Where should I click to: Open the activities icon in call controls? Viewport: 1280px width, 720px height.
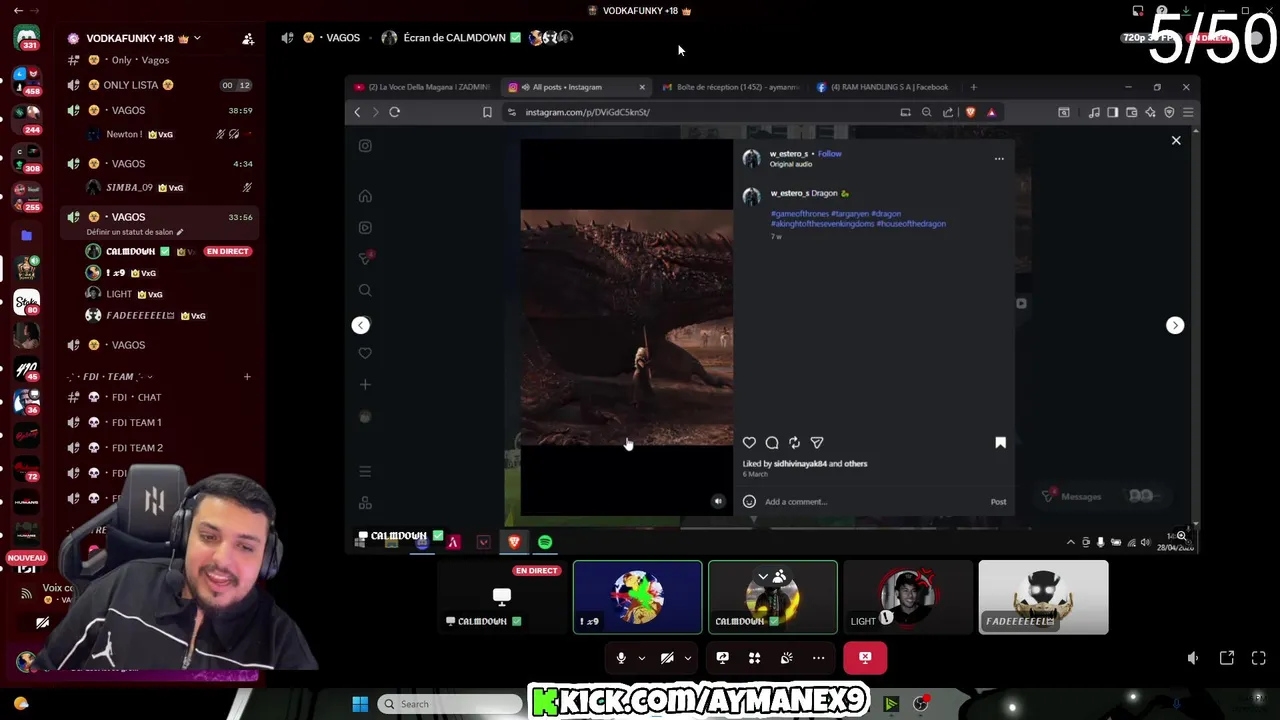coord(754,658)
